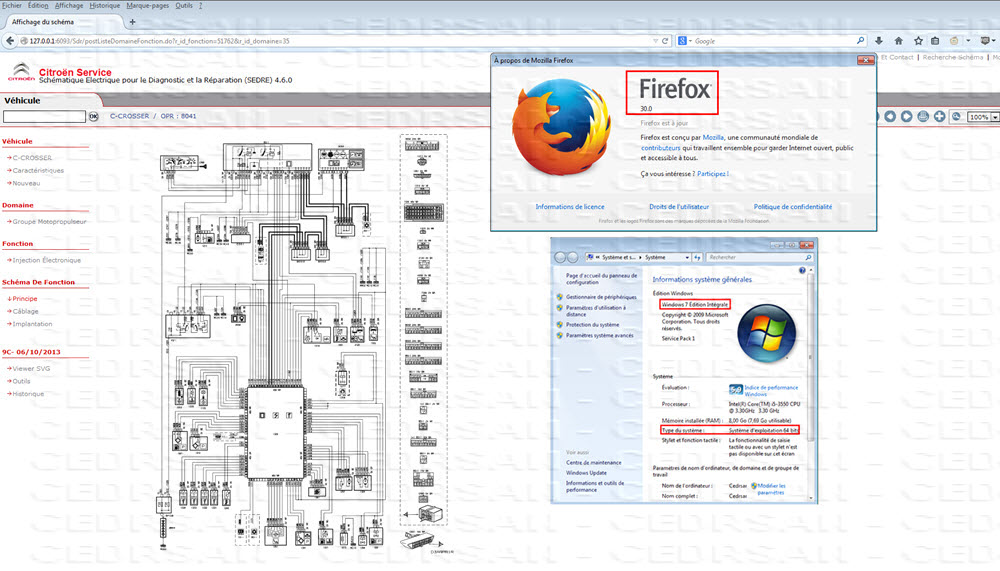Open Paramètres système avancés link

click(x=599, y=336)
